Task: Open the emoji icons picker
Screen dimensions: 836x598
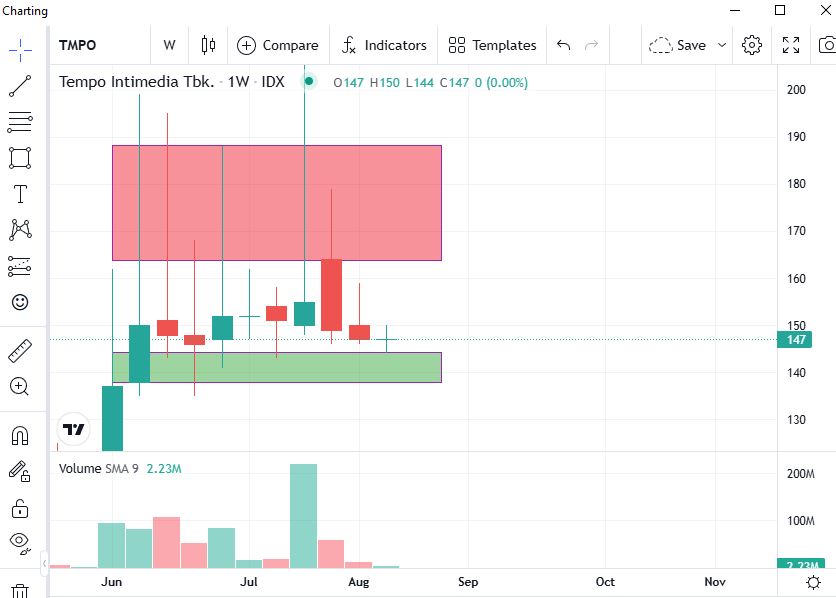Action: 20,302
